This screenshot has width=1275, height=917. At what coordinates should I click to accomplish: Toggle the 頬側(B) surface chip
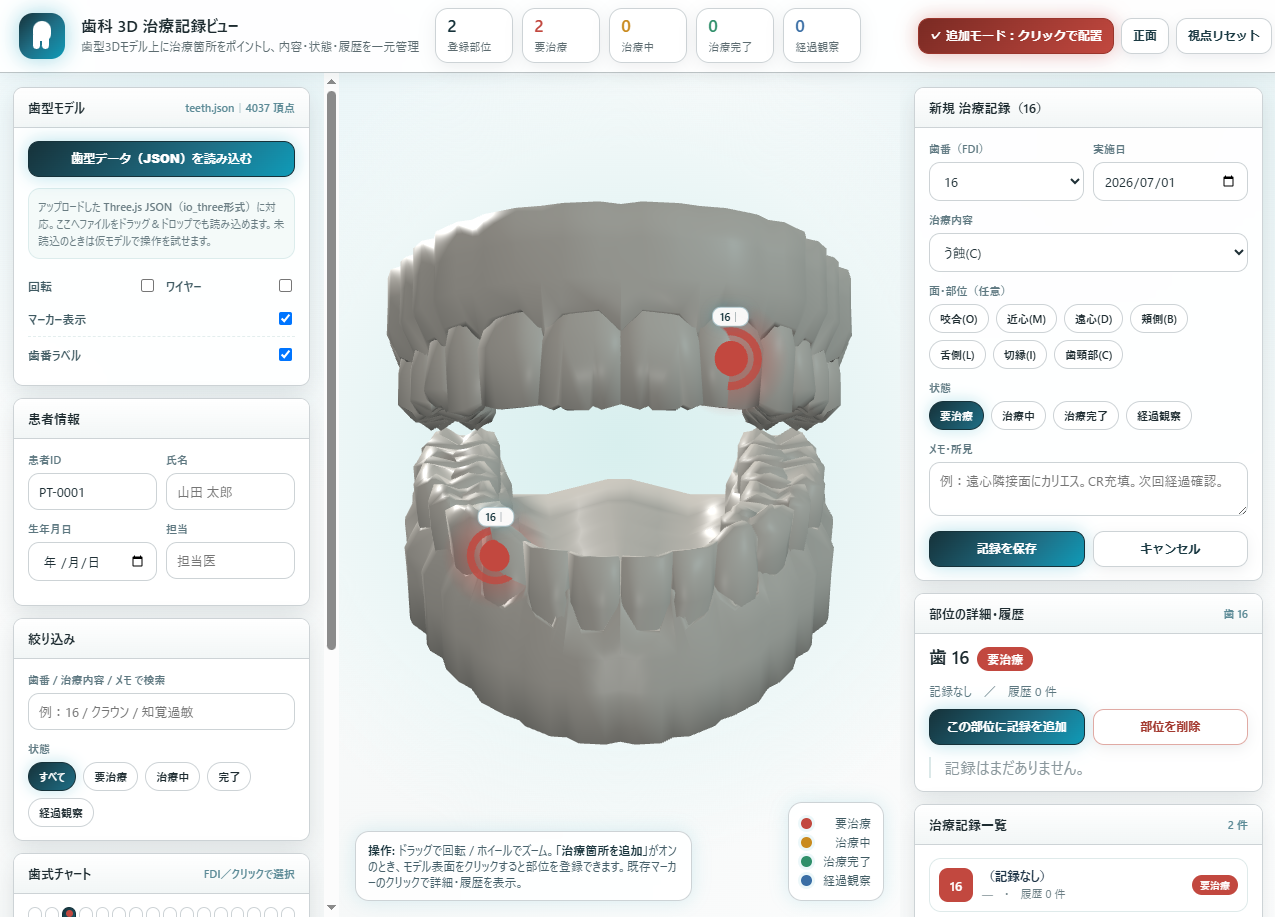[1159, 319]
